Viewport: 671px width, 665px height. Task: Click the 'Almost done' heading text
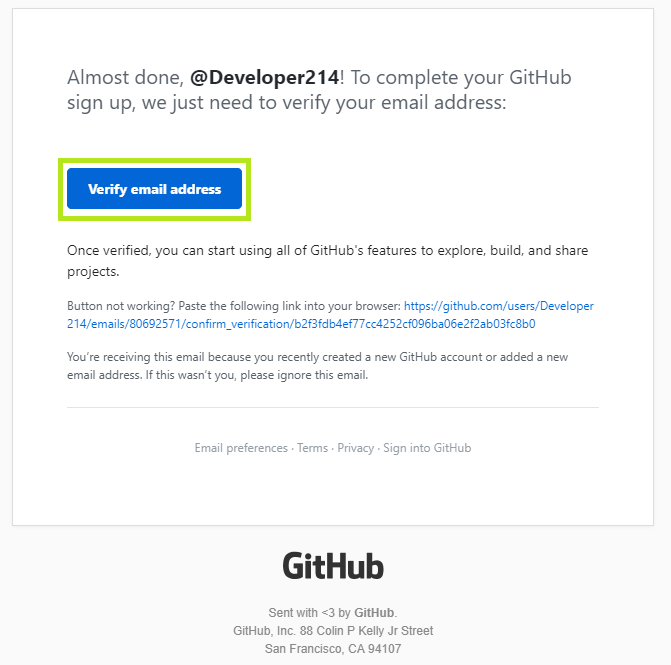pyautogui.click(x=319, y=90)
